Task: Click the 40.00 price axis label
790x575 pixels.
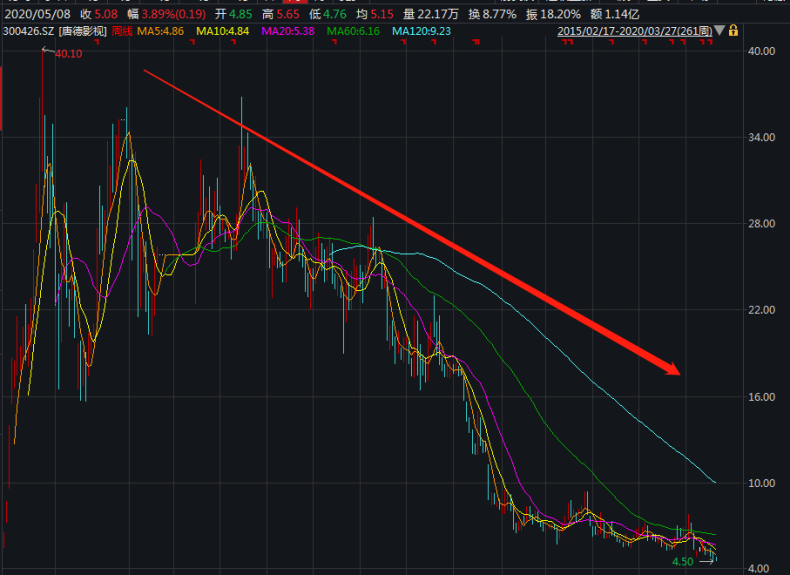Action: (763, 51)
